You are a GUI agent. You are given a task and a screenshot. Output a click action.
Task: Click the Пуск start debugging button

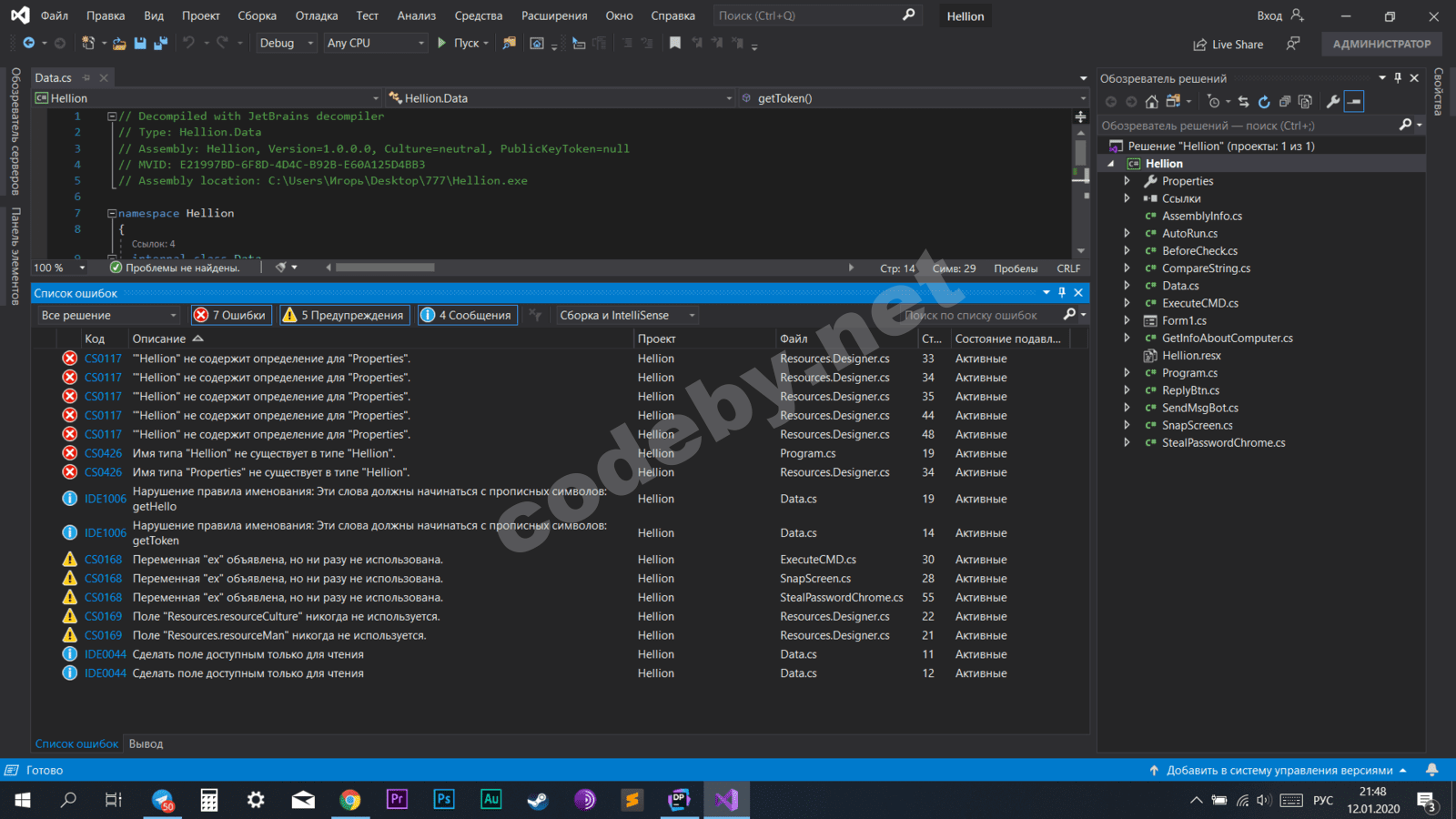[x=462, y=43]
